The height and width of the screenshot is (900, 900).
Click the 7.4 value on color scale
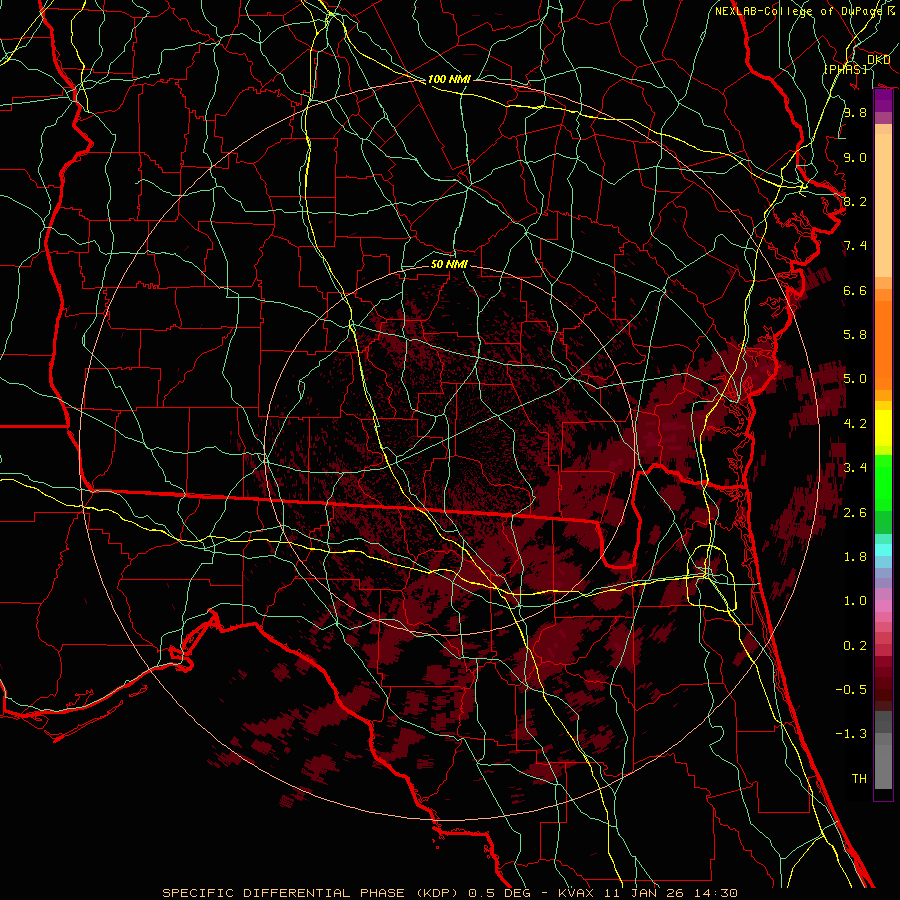click(855, 246)
